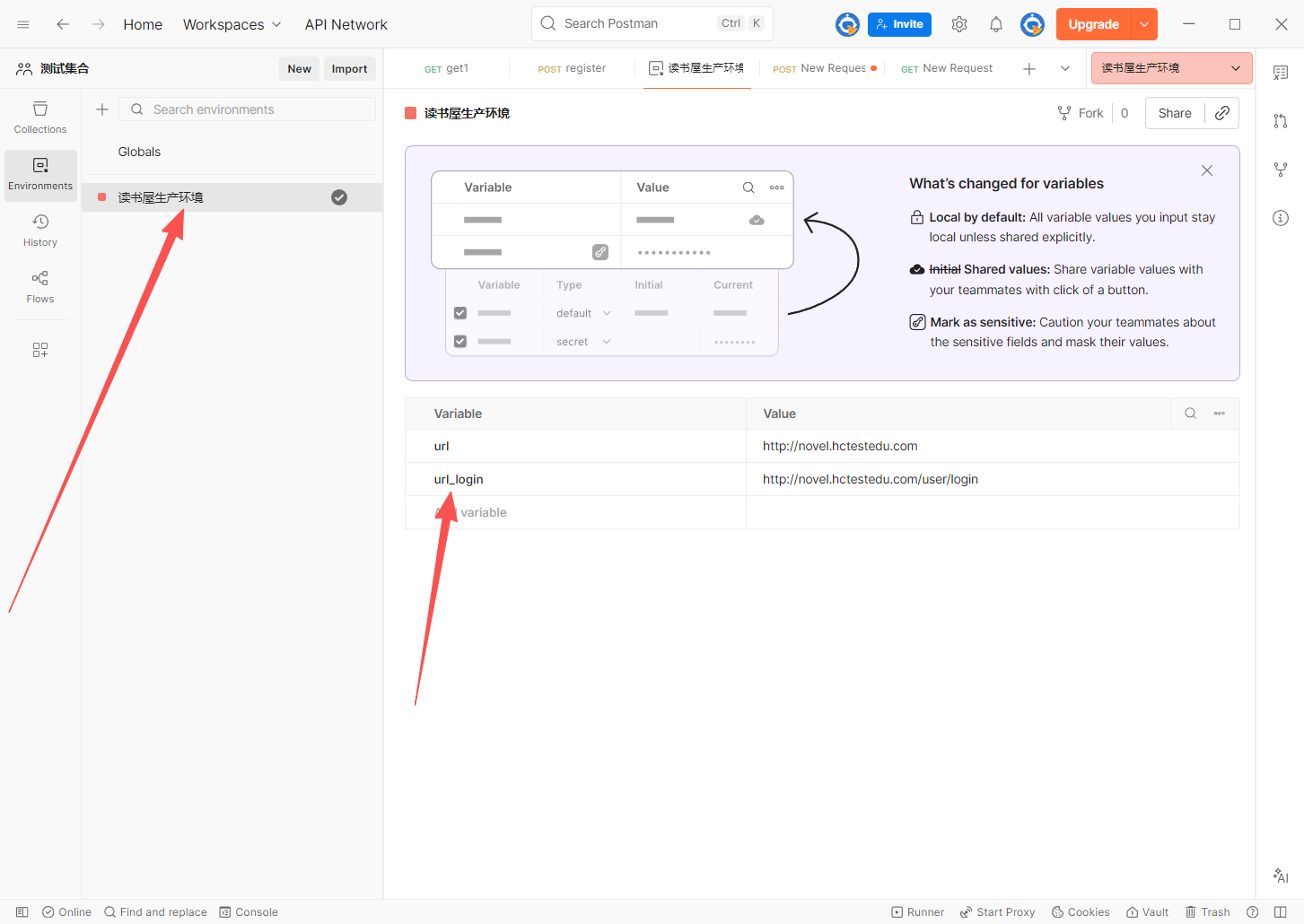Switch to the GET get1 tab
The height and width of the screenshot is (924, 1304).
(x=446, y=68)
